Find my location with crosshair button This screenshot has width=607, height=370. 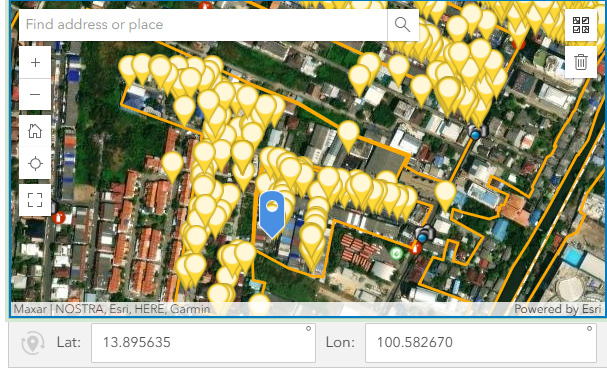[x=35, y=163]
